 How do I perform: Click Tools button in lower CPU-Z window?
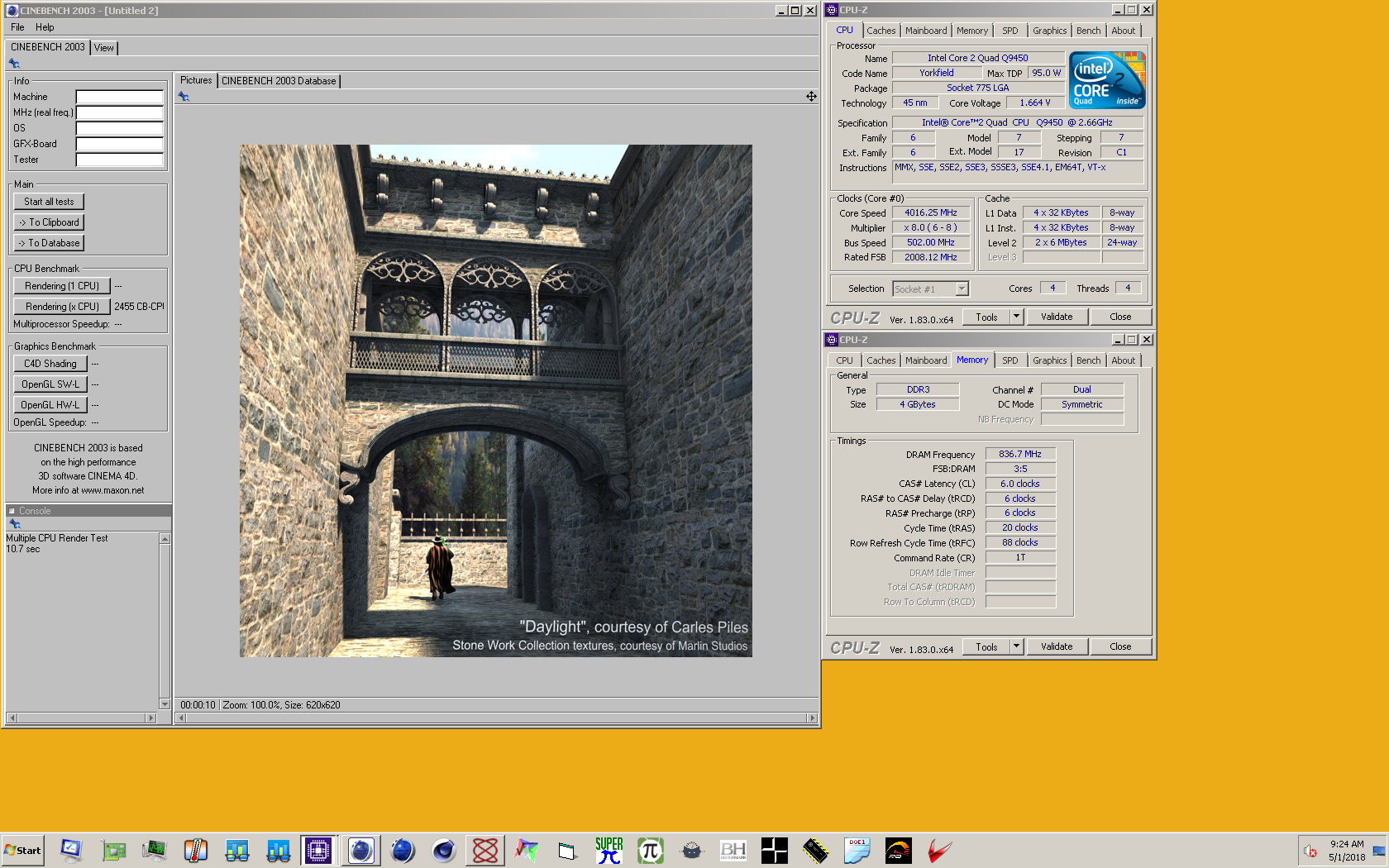[x=986, y=646]
